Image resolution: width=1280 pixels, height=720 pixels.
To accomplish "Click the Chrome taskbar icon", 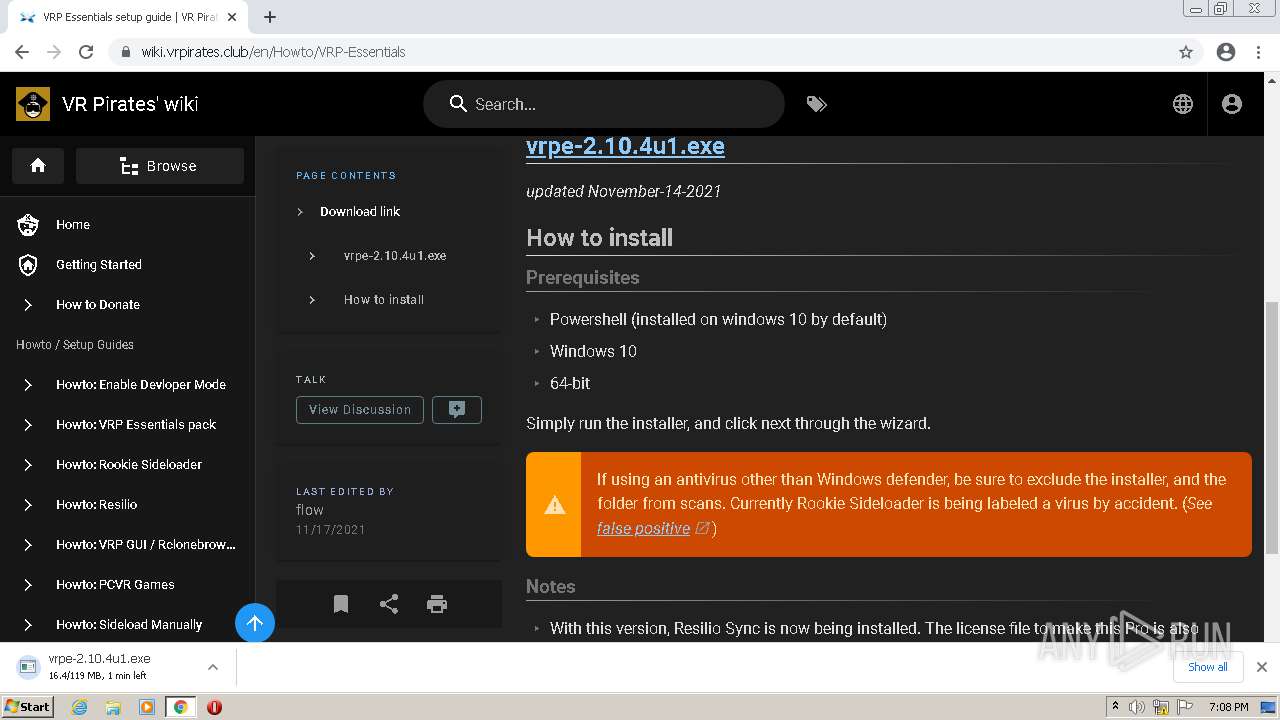I will pyautogui.click(x=180, y=707).
